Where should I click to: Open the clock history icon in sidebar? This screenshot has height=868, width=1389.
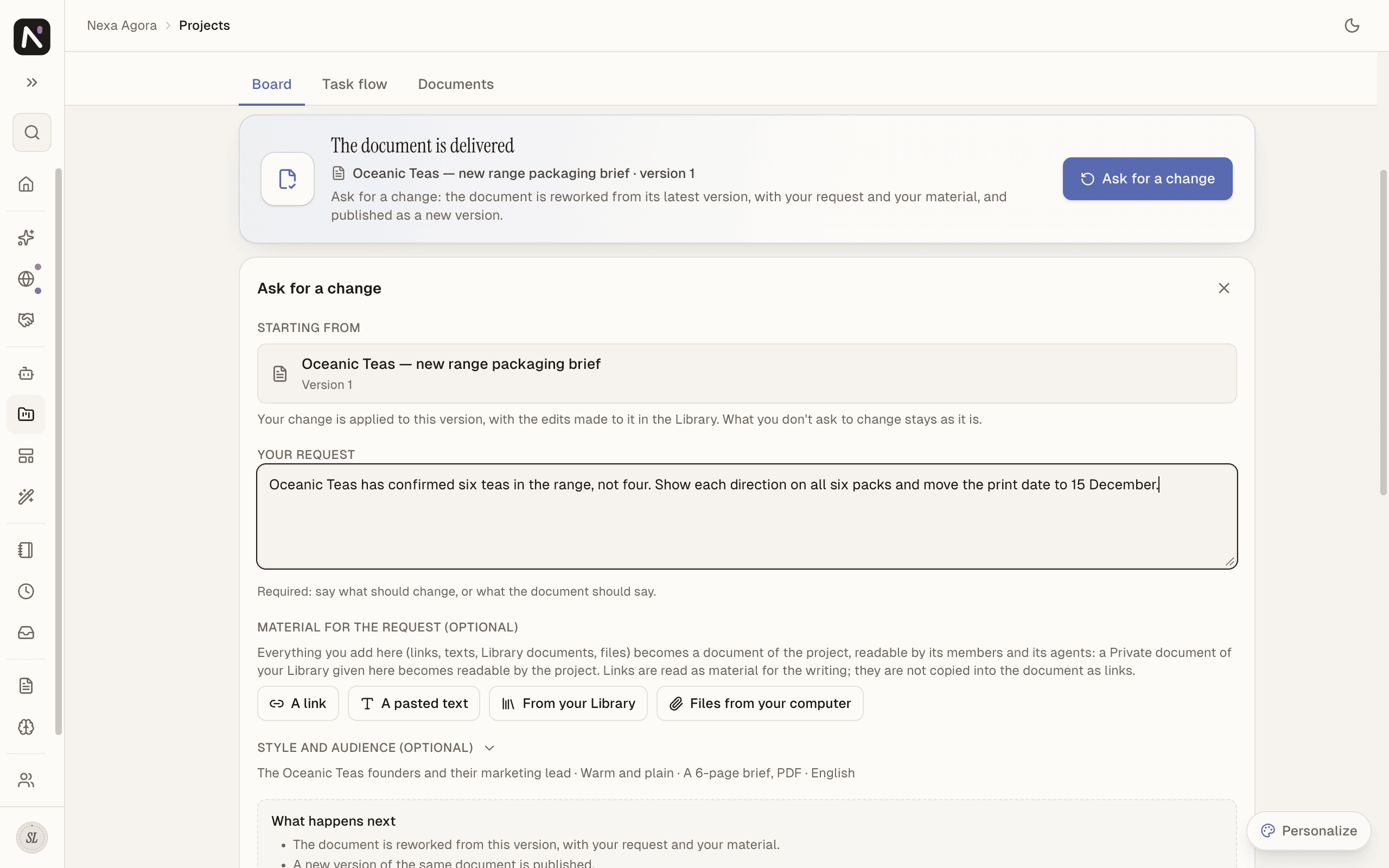[26, 591]
